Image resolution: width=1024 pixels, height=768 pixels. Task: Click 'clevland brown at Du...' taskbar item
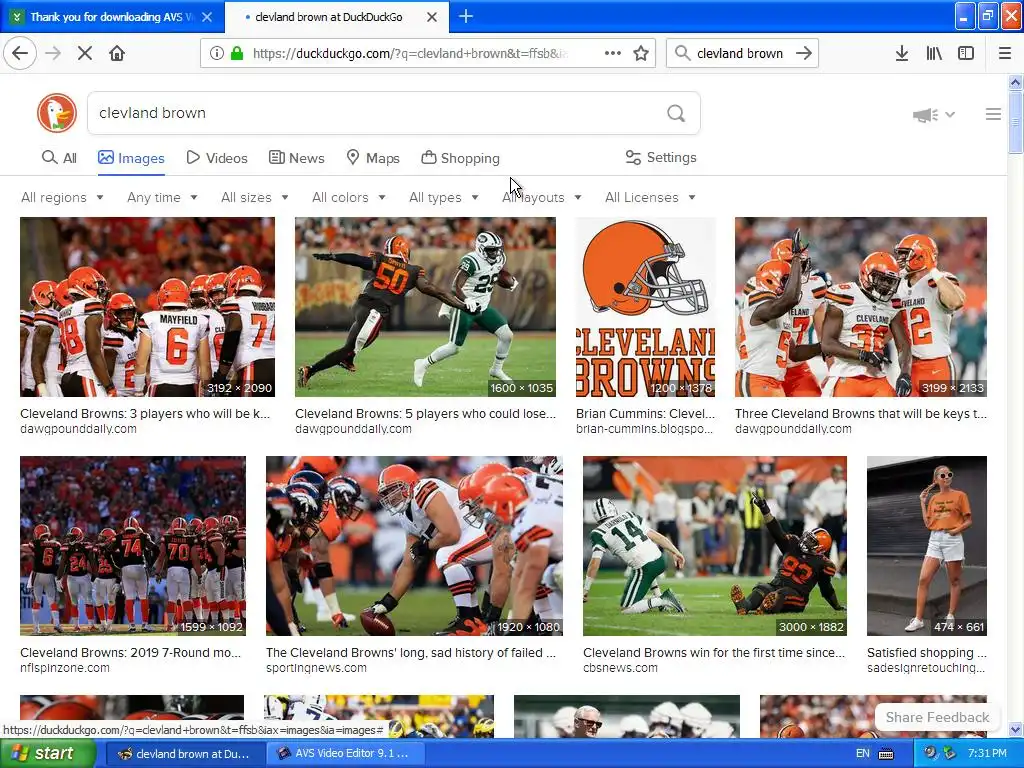point(184,754)
